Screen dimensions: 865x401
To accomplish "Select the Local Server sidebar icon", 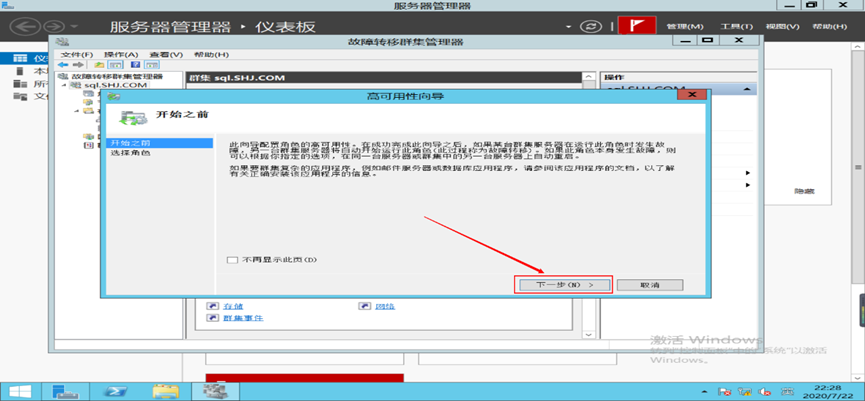I will tap(20, 71).
